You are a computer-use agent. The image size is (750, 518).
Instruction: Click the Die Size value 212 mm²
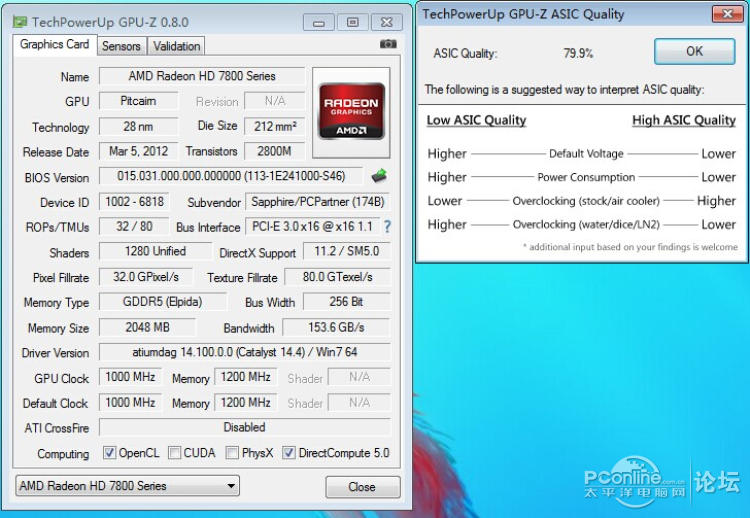(275, 126)
